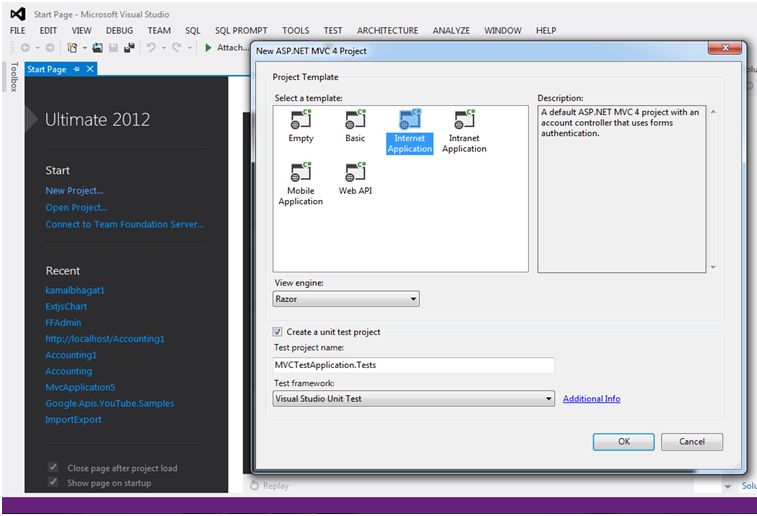This screenshot has height=516, width=757.
Task: Open the DEBUG menu
Action: (x=119, y=30)
